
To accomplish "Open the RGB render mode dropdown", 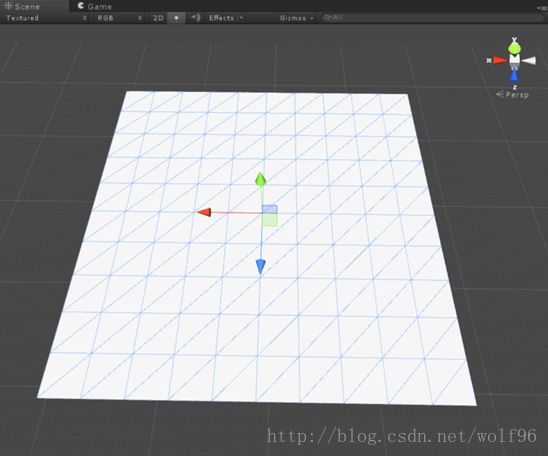I will point(119,18).
